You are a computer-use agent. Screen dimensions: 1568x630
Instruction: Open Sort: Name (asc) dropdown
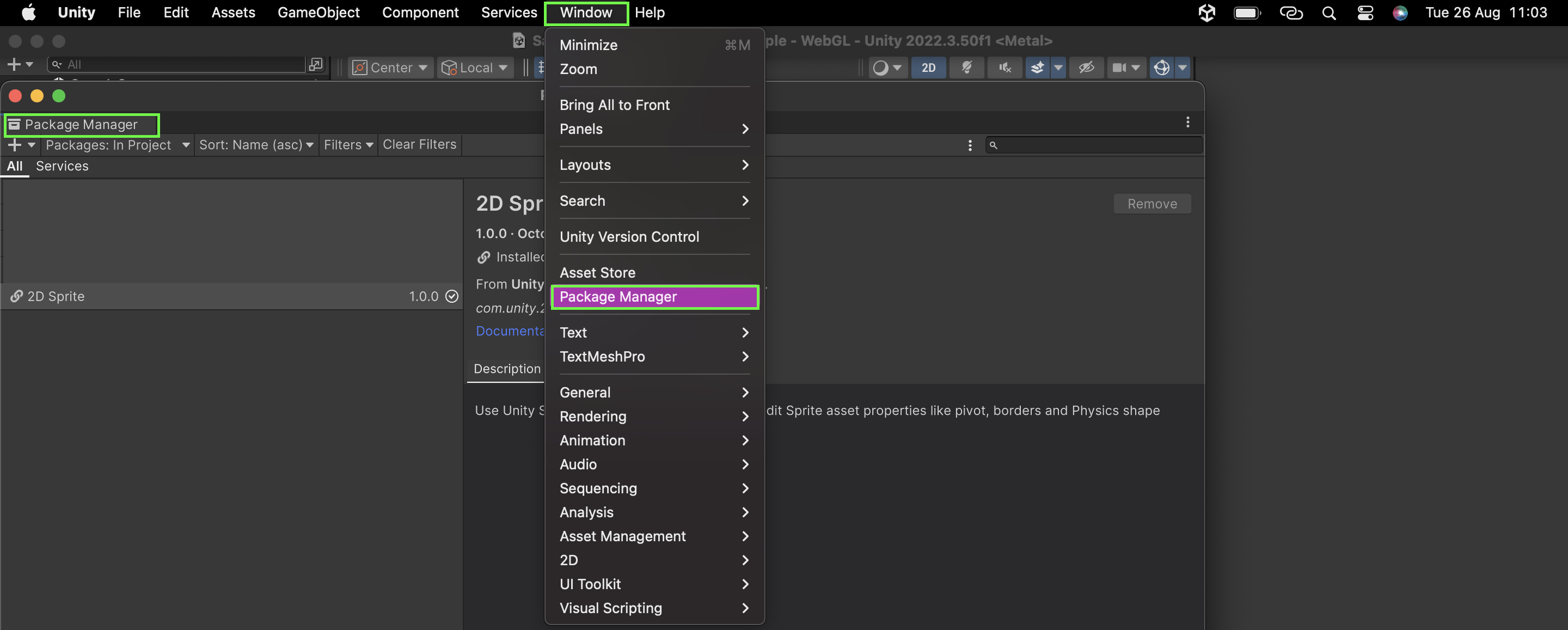click(x=256, y=145)
